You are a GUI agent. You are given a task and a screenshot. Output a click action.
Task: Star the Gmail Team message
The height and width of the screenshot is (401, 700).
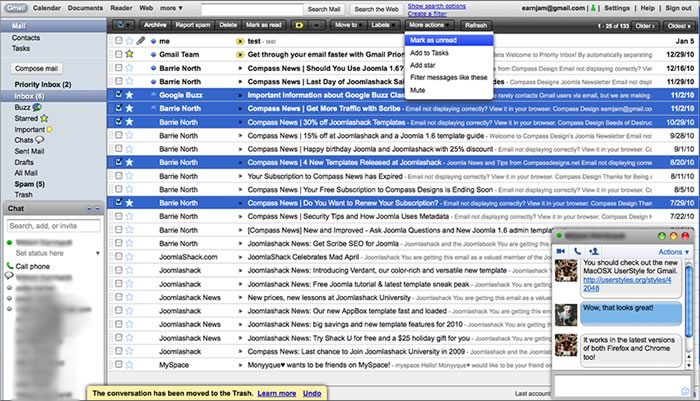tap(129, 54)
